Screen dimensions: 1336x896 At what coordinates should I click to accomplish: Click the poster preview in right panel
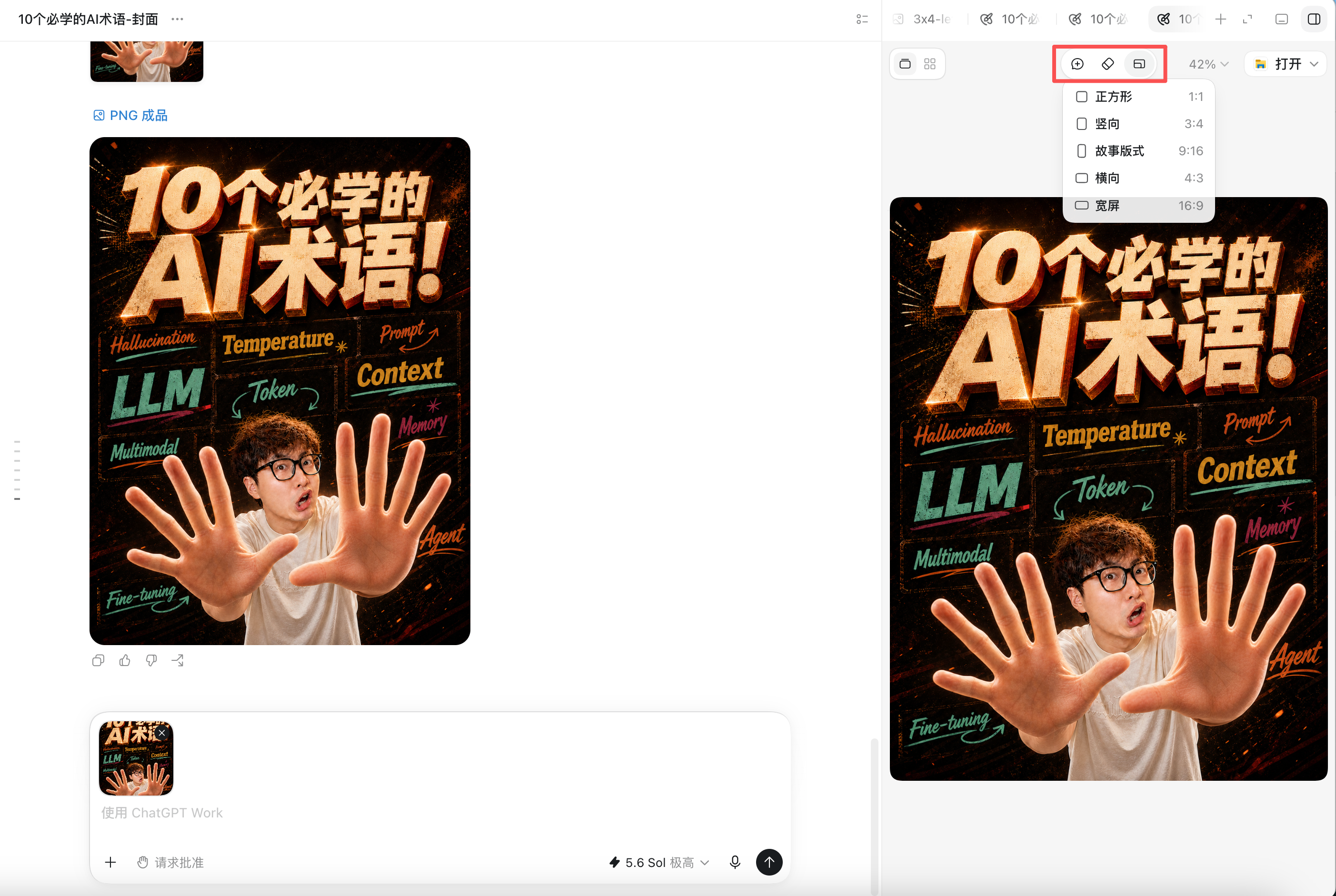point(1108,489)
